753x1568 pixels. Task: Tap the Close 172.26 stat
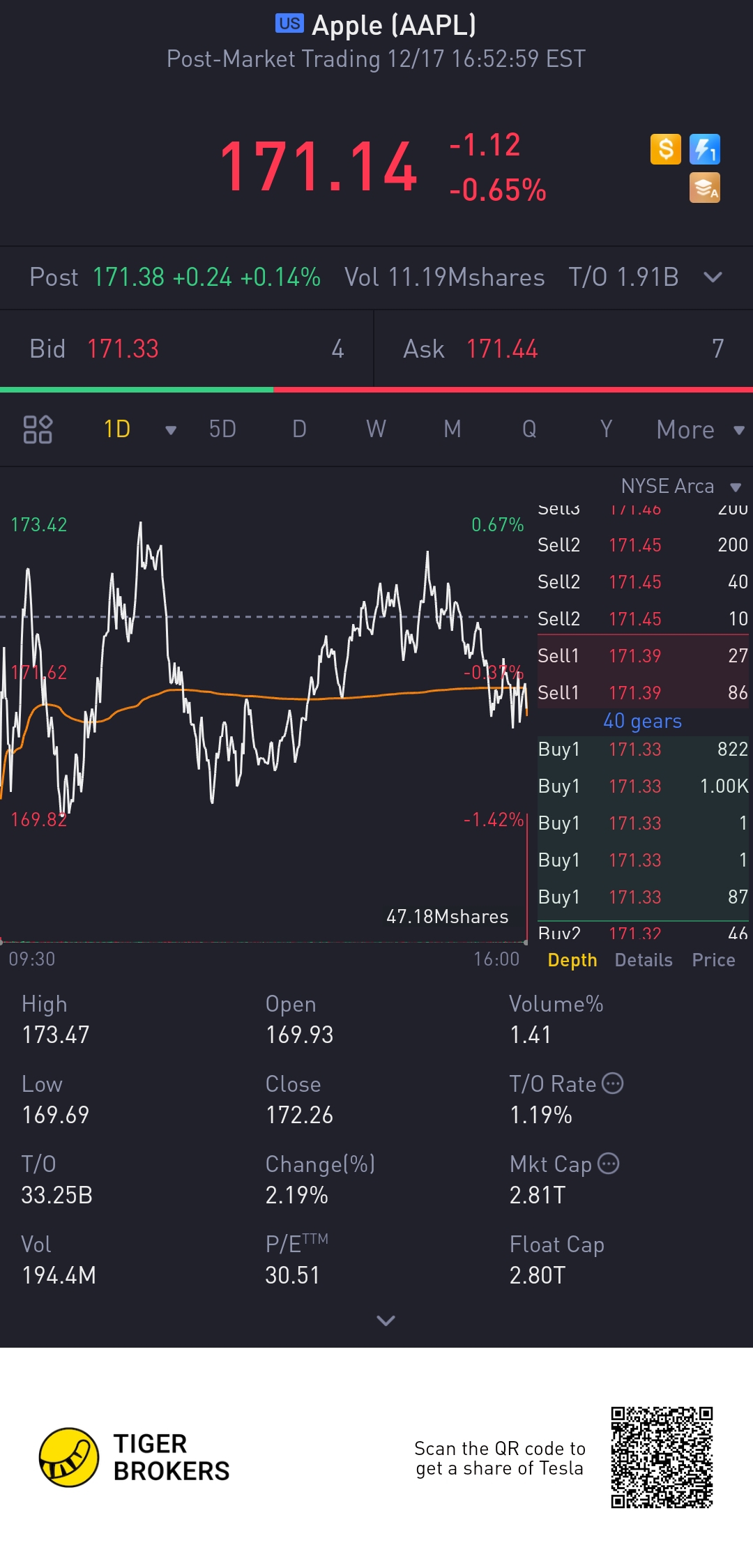[x=299, y=1099]
